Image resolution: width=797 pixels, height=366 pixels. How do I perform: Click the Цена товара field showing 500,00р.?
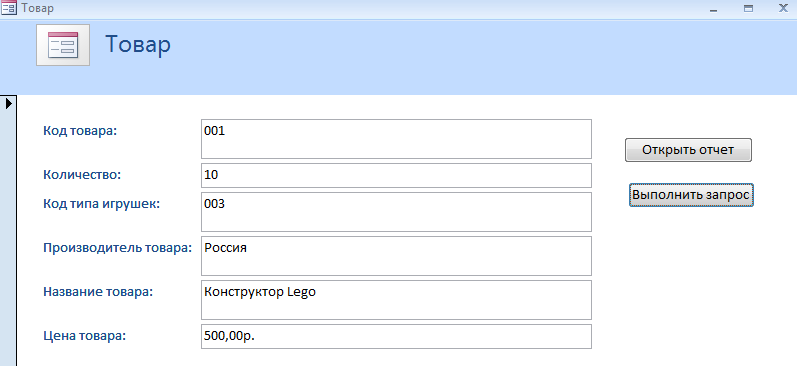[x=396, y=337]
